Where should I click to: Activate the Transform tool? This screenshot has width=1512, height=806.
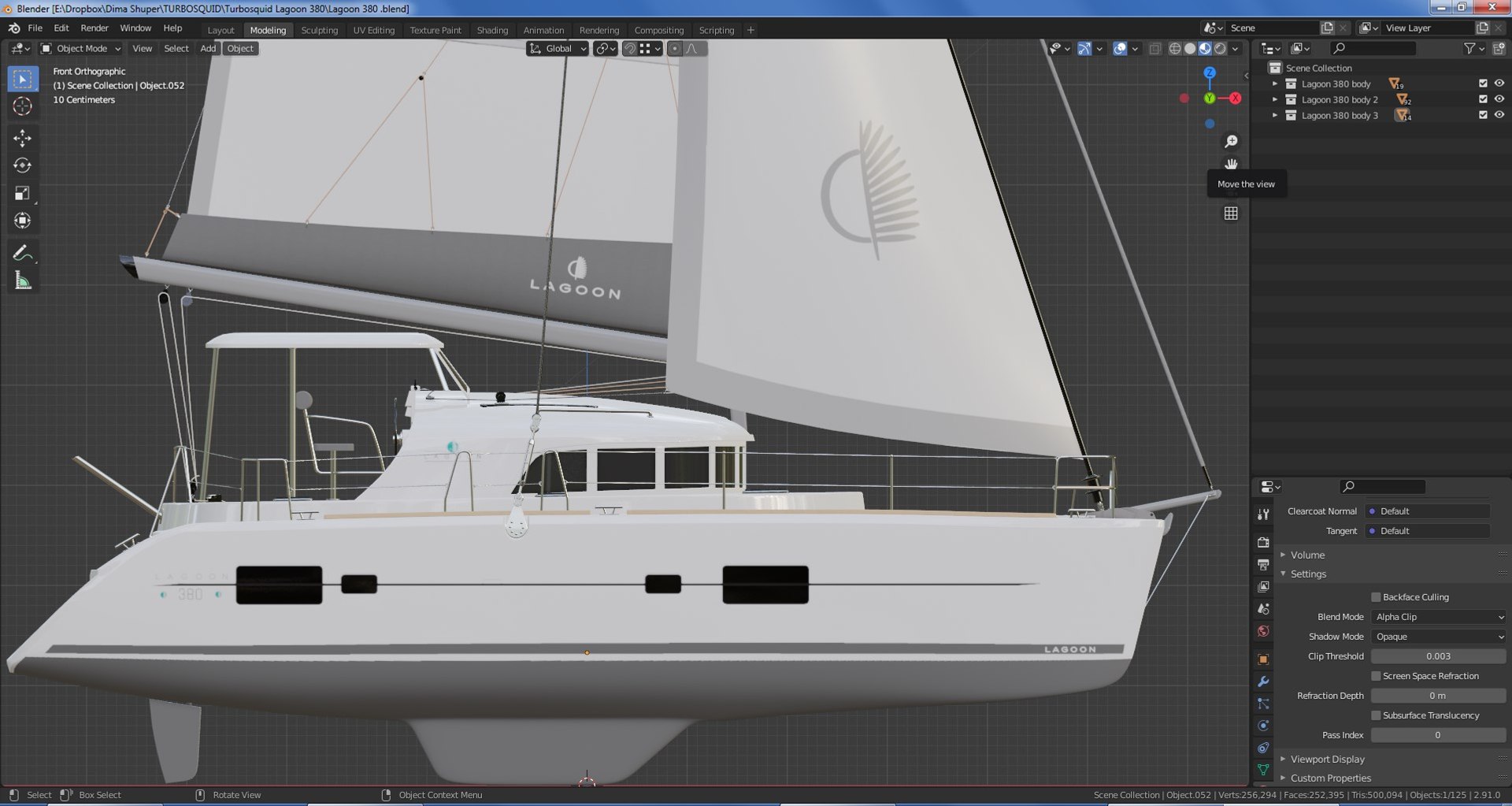point(22,221)
